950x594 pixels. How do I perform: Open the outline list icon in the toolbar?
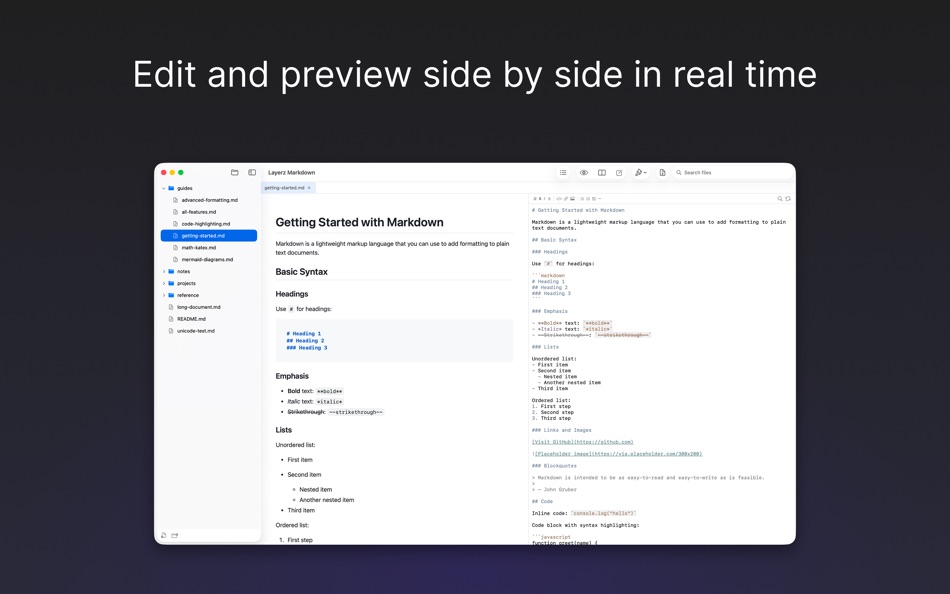pyautogui.click(x=563, y=173)
